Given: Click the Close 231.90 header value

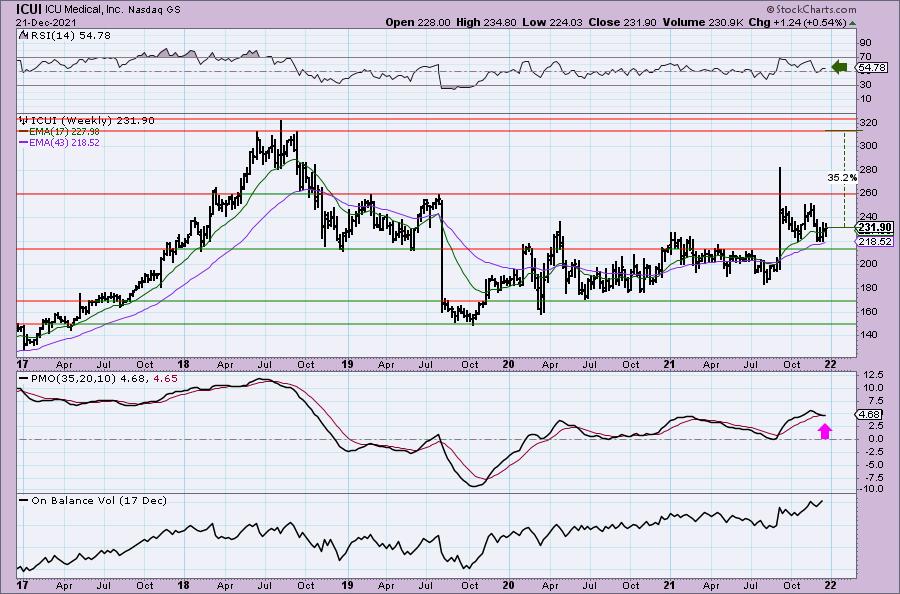Looking at the screenshot, I should (x=623, y=23).
